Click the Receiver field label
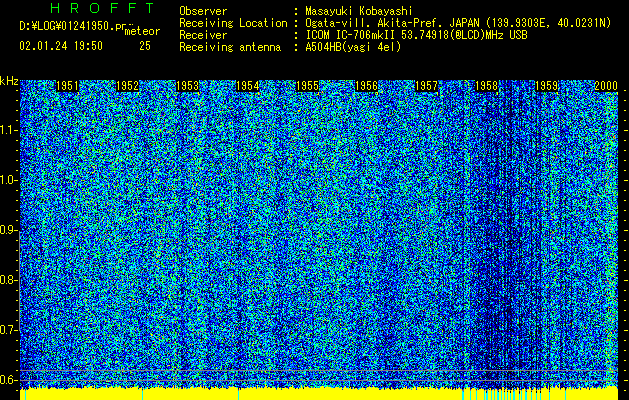The height and width of the screenshot is (400, 629). (x=203, y=35)
